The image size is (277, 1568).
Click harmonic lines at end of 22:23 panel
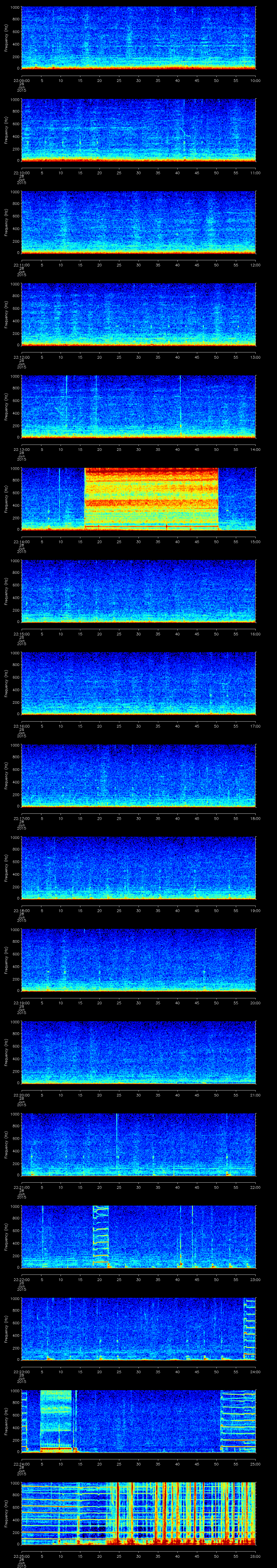click(x=250, y=1329)
